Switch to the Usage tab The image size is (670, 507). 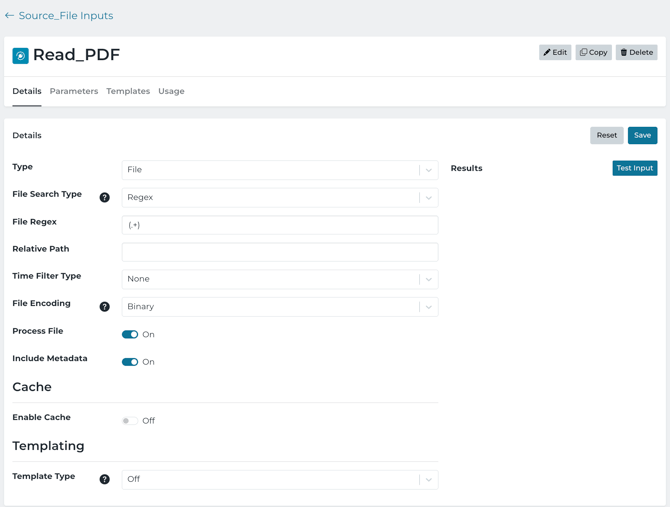[171, 91]
